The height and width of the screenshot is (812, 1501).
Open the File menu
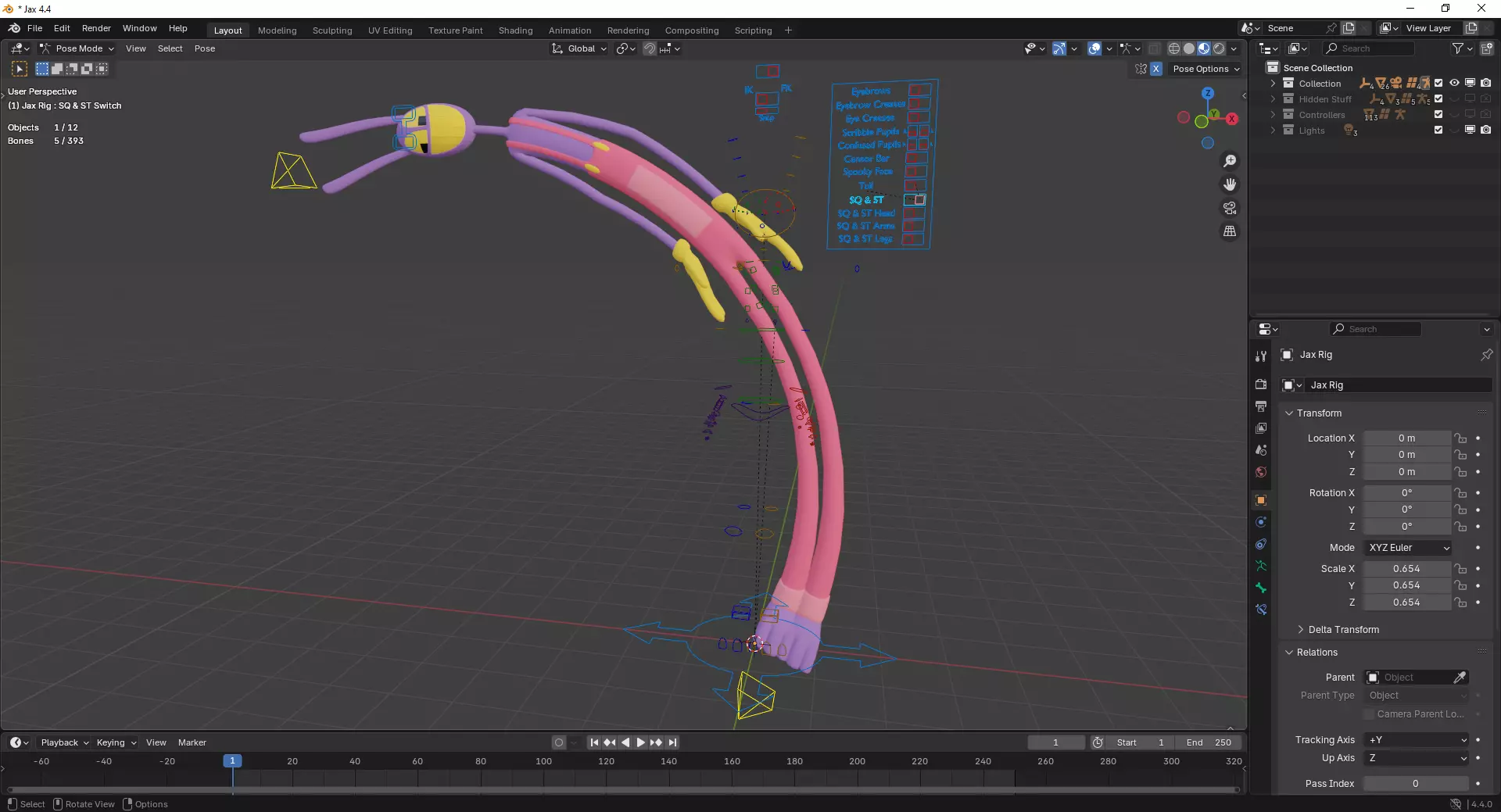[x=34, y=28]
